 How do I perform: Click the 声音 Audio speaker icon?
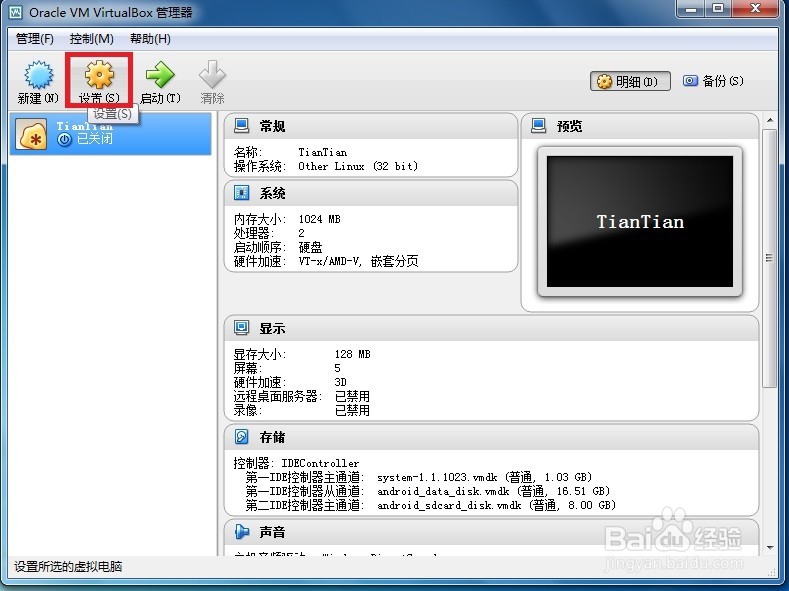242,532
